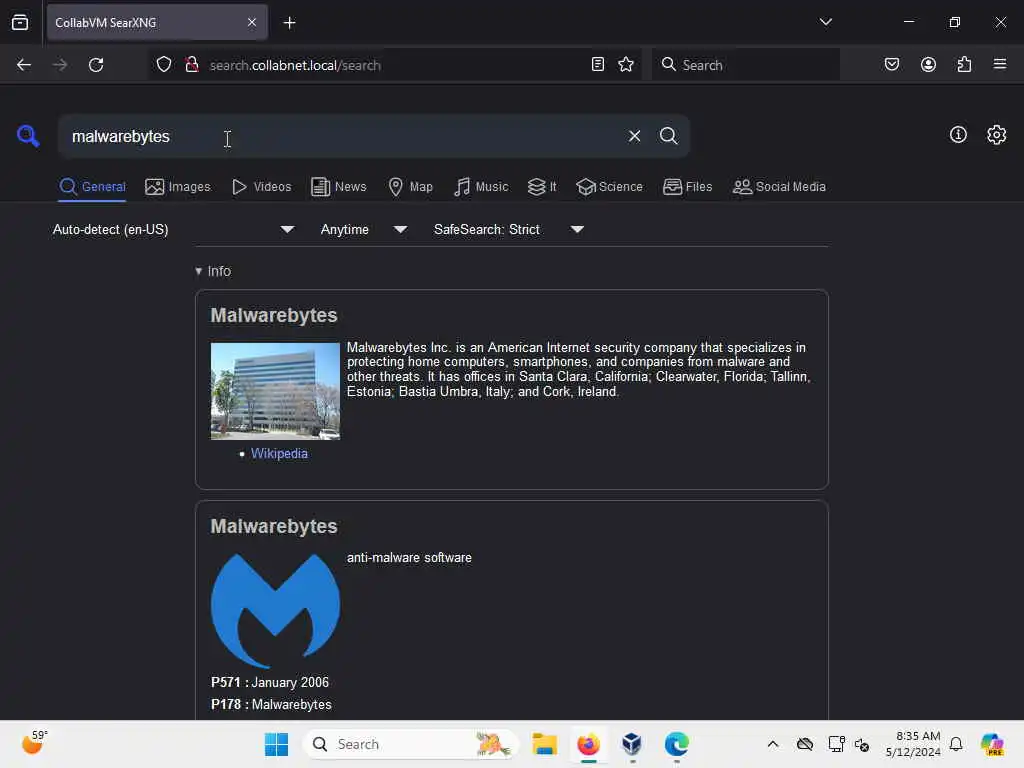Switch to the General category tab
1024x768 pixels.
click(92, 187)
